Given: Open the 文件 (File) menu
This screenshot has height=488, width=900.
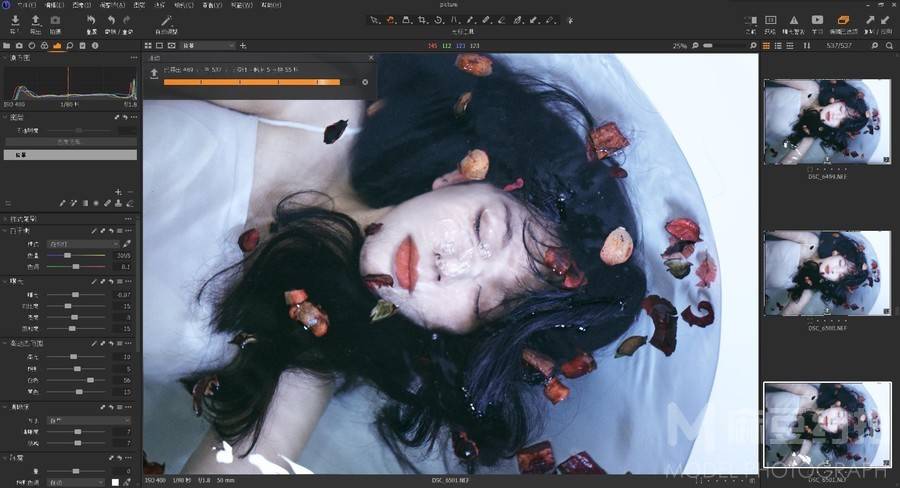Looking at the screenshot, I should (x=27, y=5).
